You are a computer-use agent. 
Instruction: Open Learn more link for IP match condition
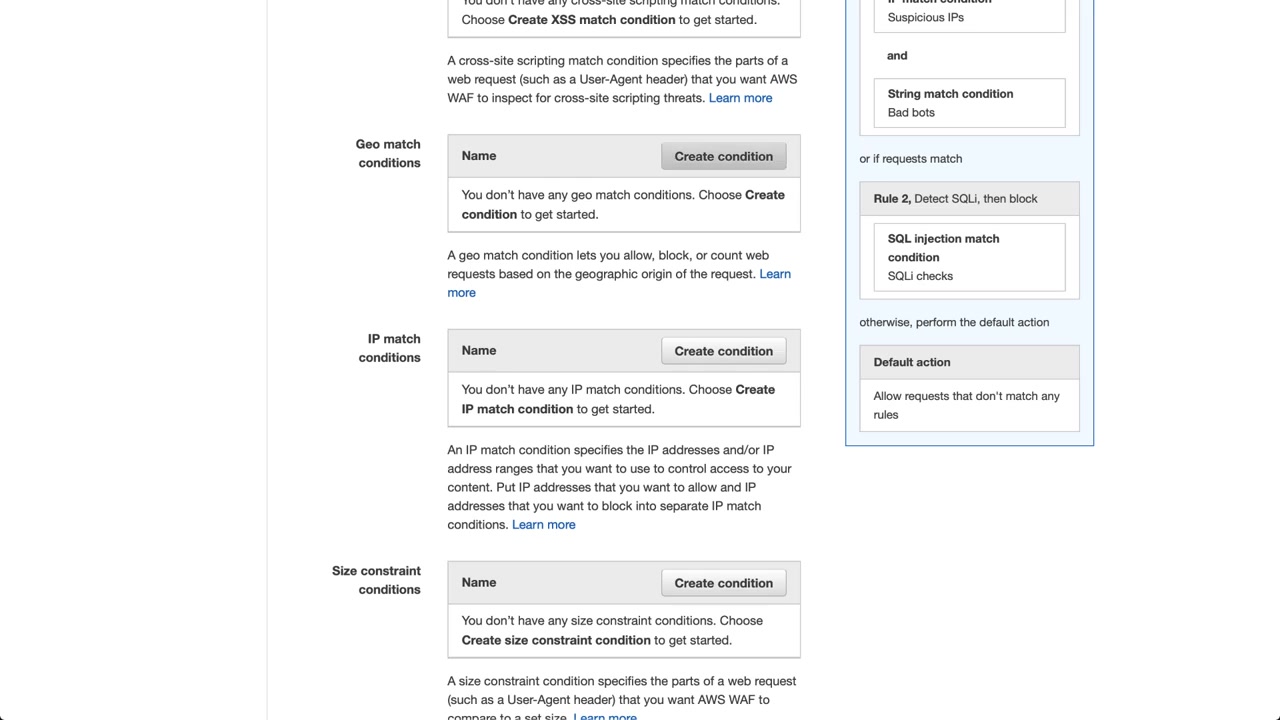click(x=543, y=525)
